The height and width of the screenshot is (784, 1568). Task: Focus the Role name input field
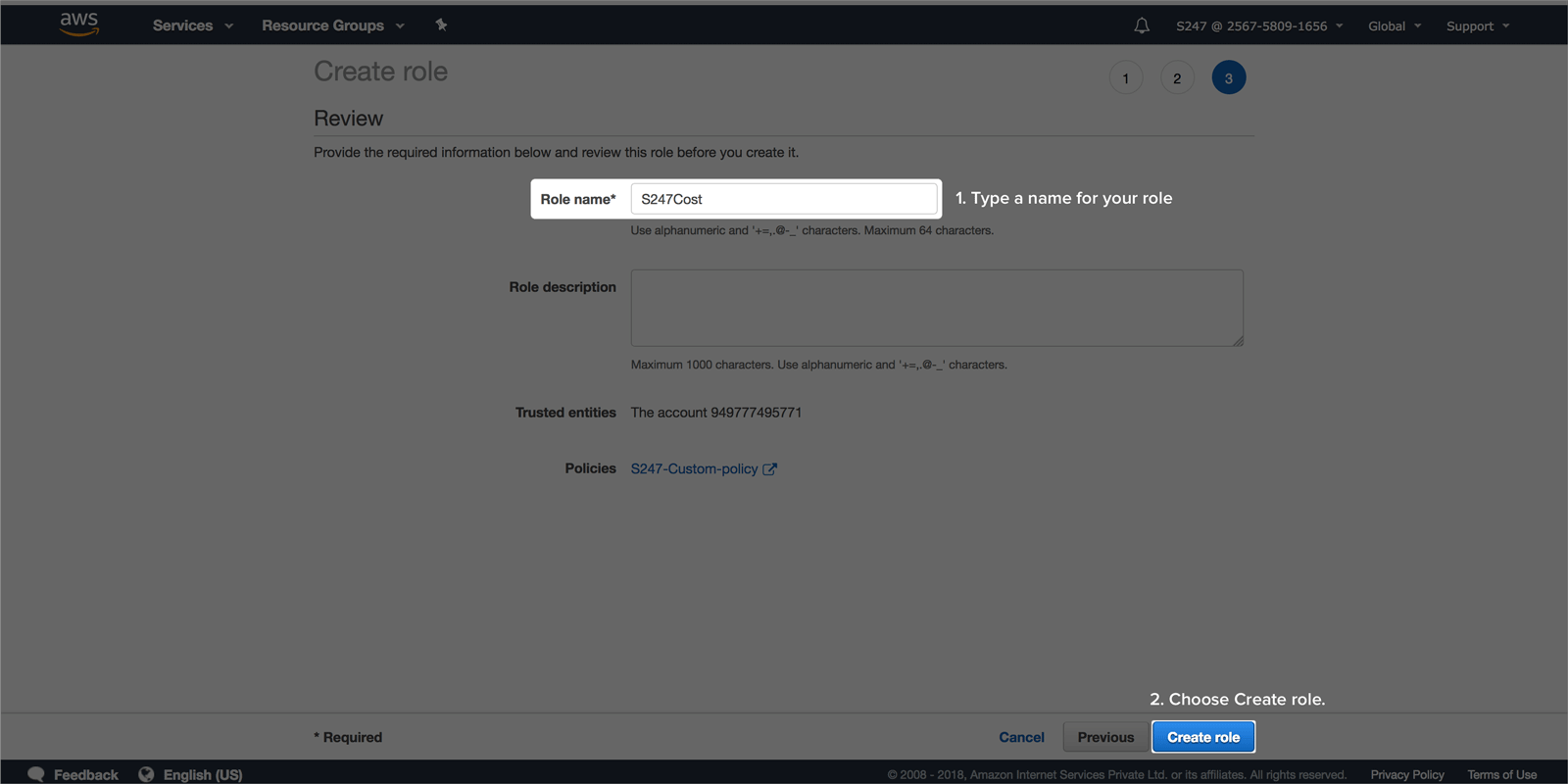coord(784,199)
